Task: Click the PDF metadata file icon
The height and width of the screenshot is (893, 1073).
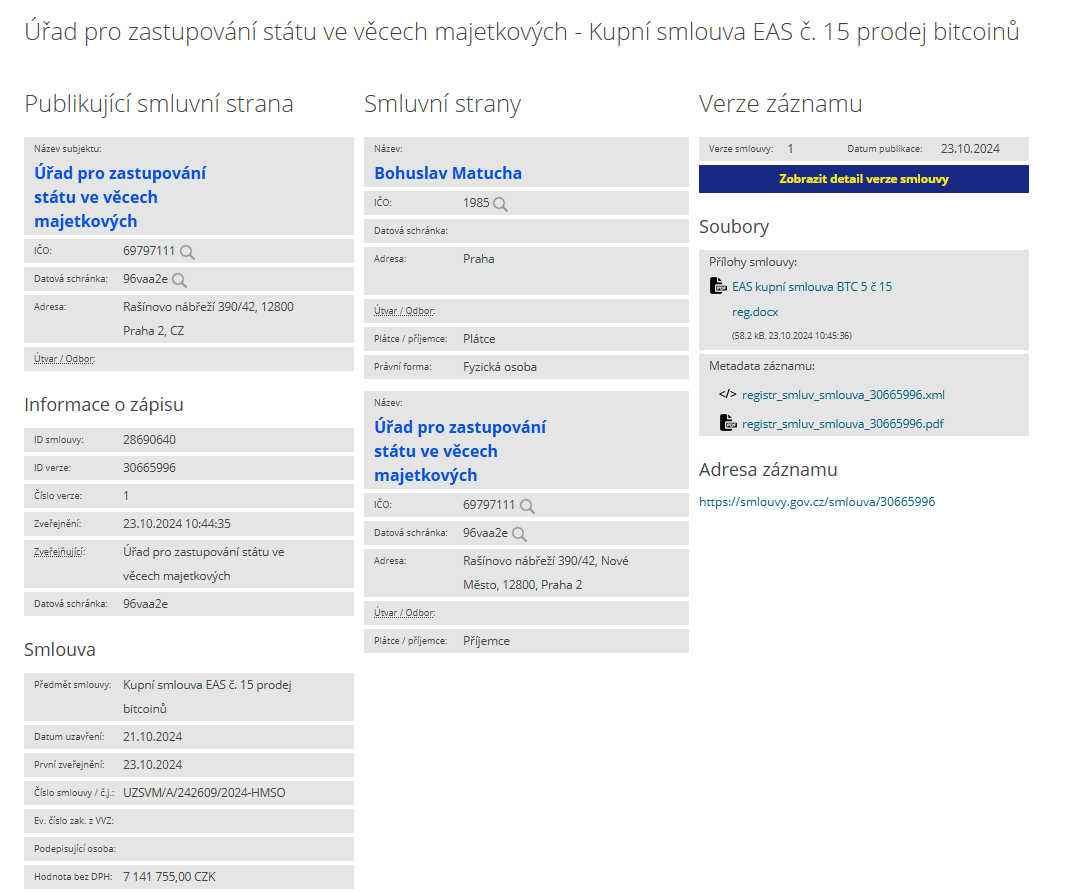Action: [x=728, y=423]
